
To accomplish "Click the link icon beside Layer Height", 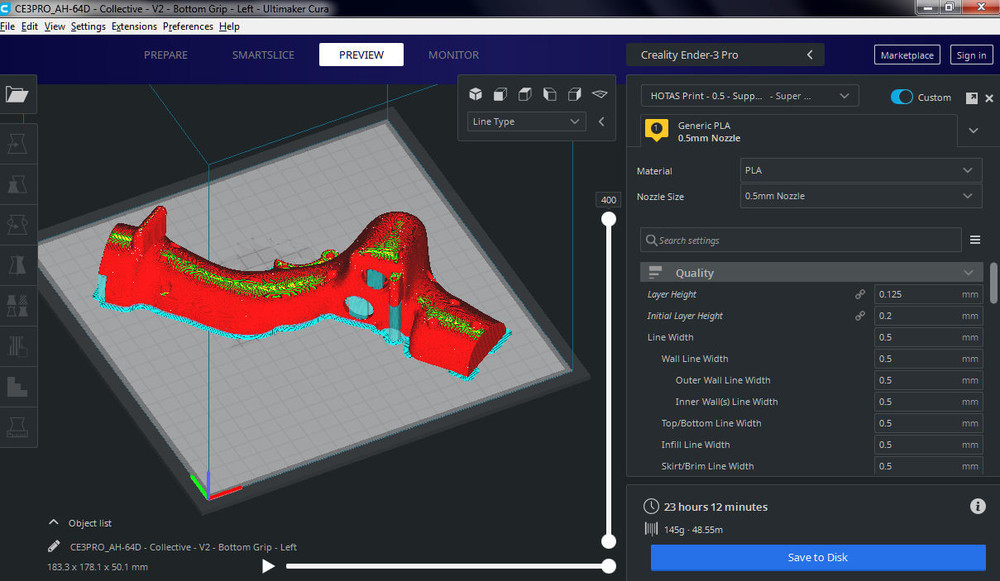I will pos(859,295).
